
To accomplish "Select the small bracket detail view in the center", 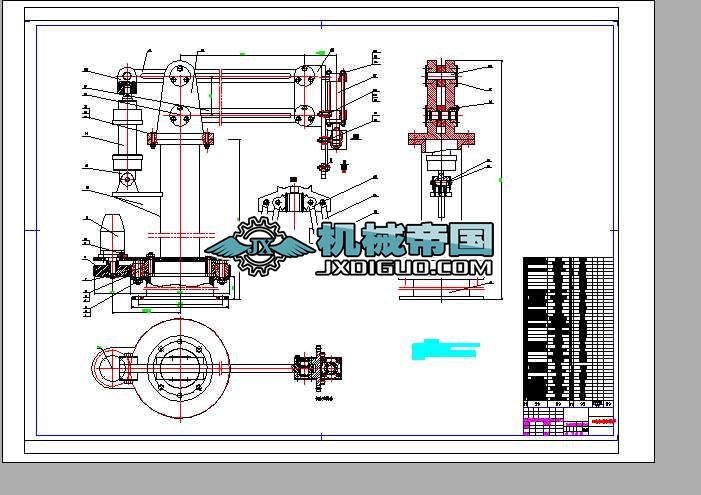I will click(294, 199).
